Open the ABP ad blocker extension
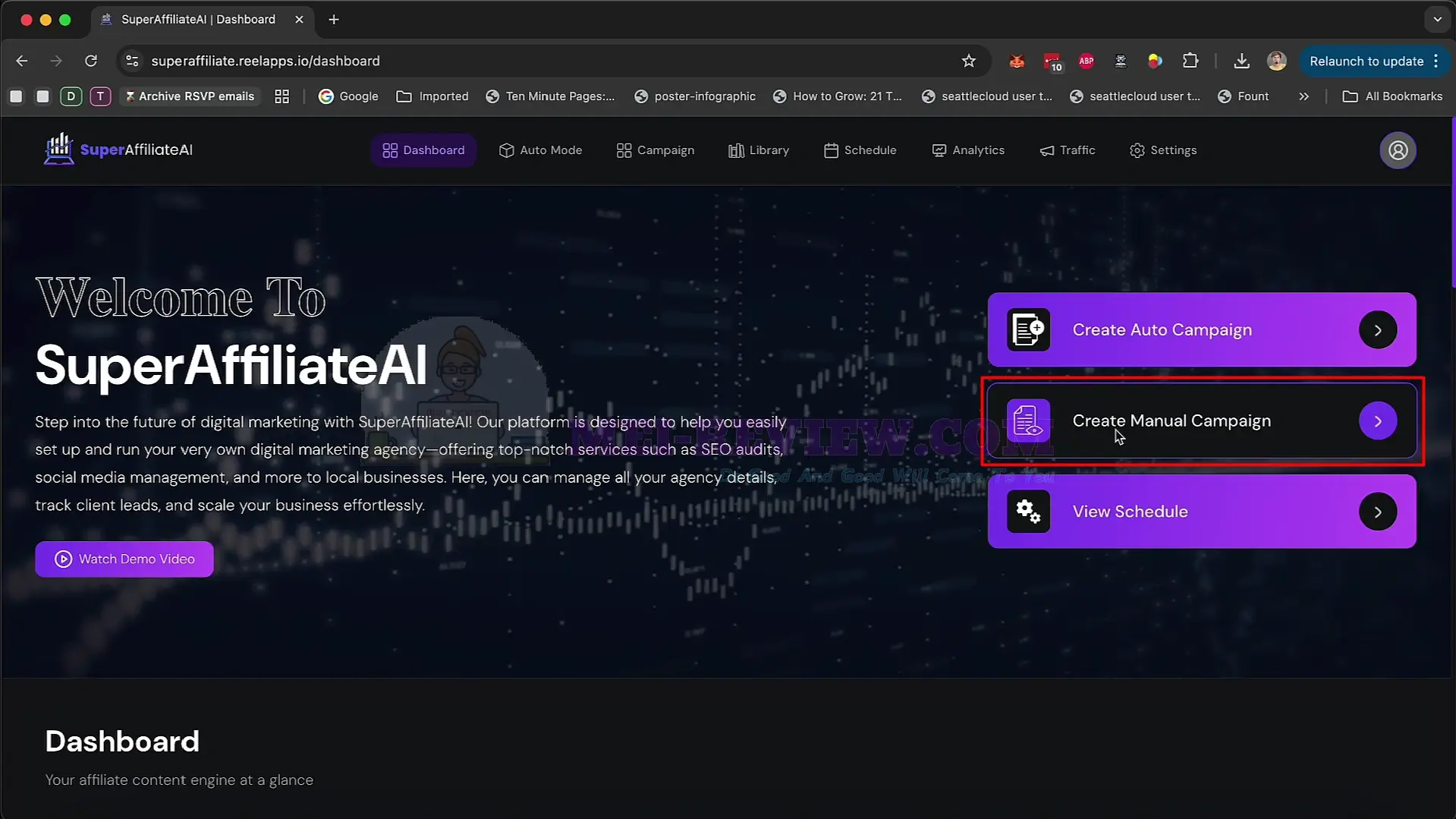Viewport: 1456px width, 819px height. [x=1086, y=61]
